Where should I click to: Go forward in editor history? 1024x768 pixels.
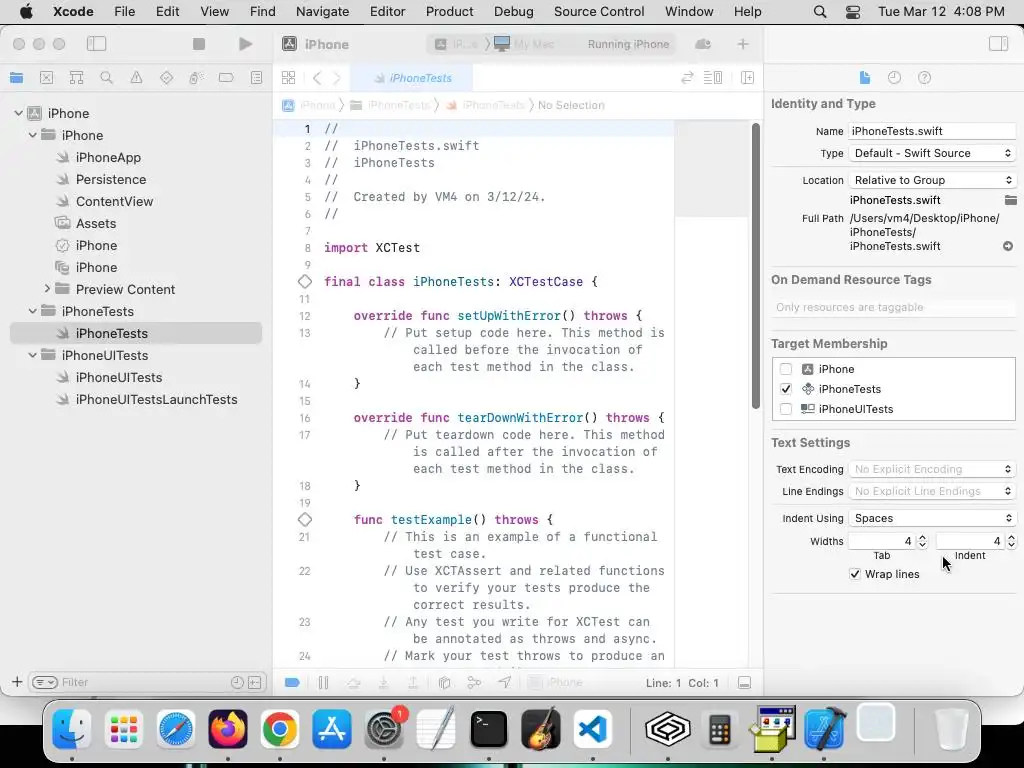(x=337, y=78)
